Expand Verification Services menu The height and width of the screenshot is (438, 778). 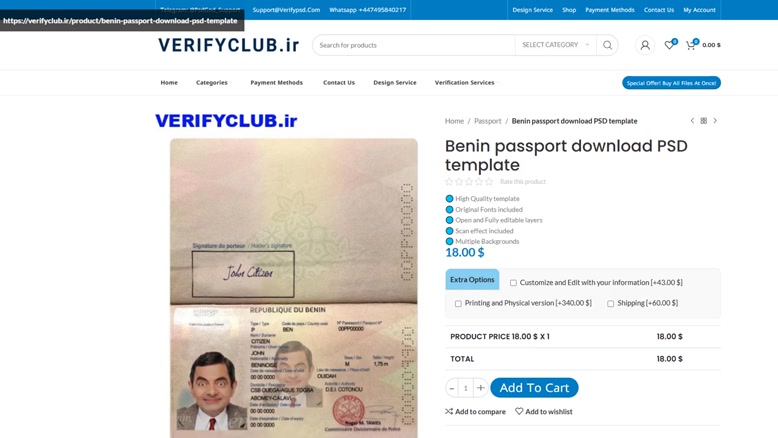pos(466,83)
